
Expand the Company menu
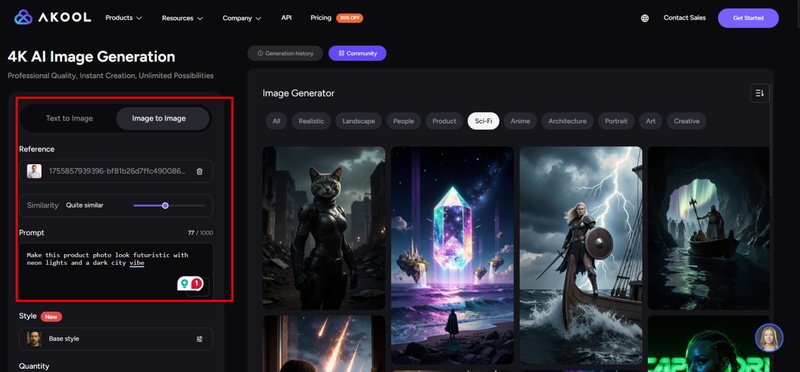point(242,18)
